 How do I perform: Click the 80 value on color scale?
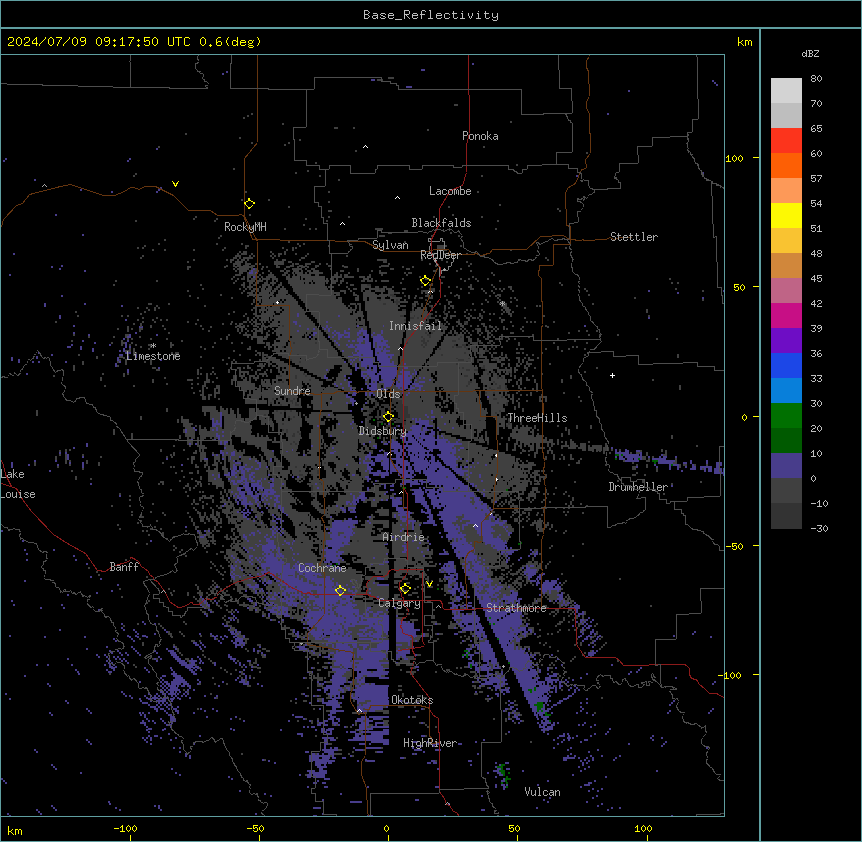(x=816, y=79)
